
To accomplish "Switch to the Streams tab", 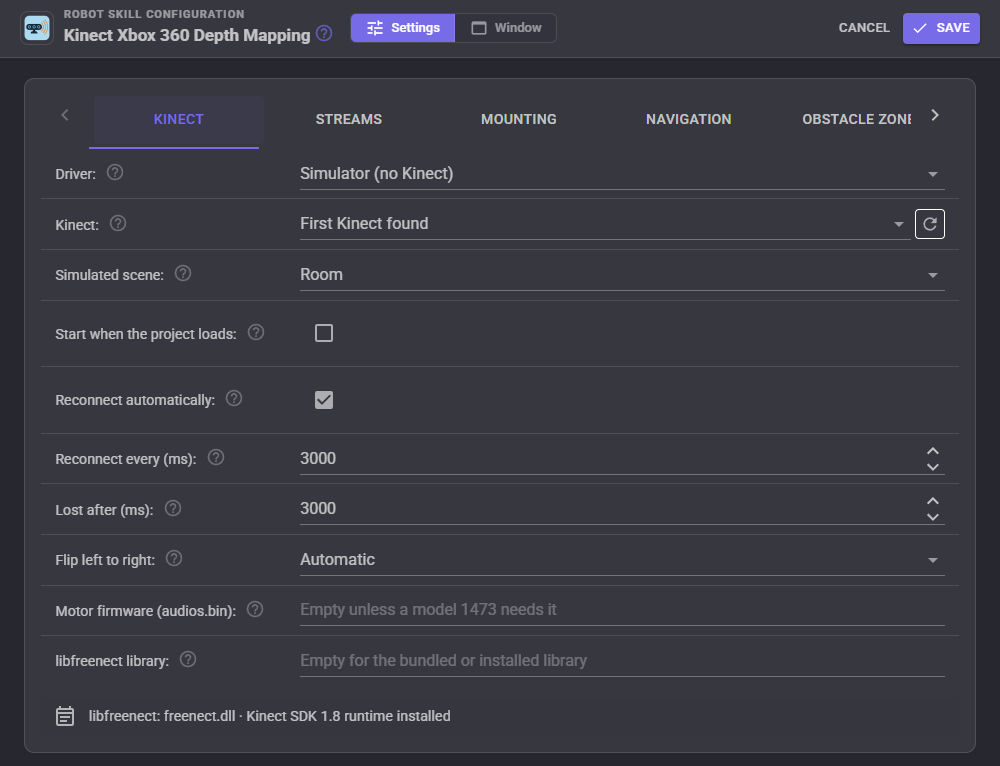I will pyautogui.click(x=349, y=119).
